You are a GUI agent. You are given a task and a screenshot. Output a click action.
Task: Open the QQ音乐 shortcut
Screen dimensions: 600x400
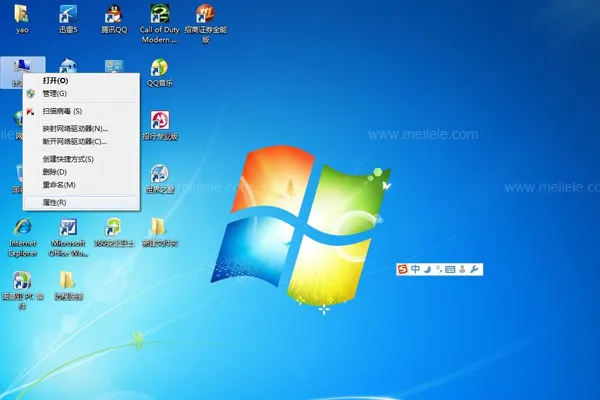159,72
